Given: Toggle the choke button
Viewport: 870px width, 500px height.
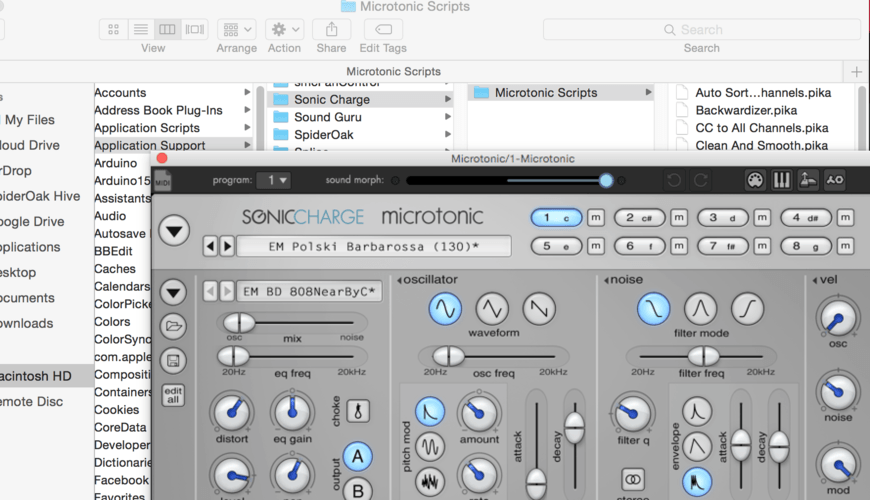Looking at the screenshot, I should (358, 411).
